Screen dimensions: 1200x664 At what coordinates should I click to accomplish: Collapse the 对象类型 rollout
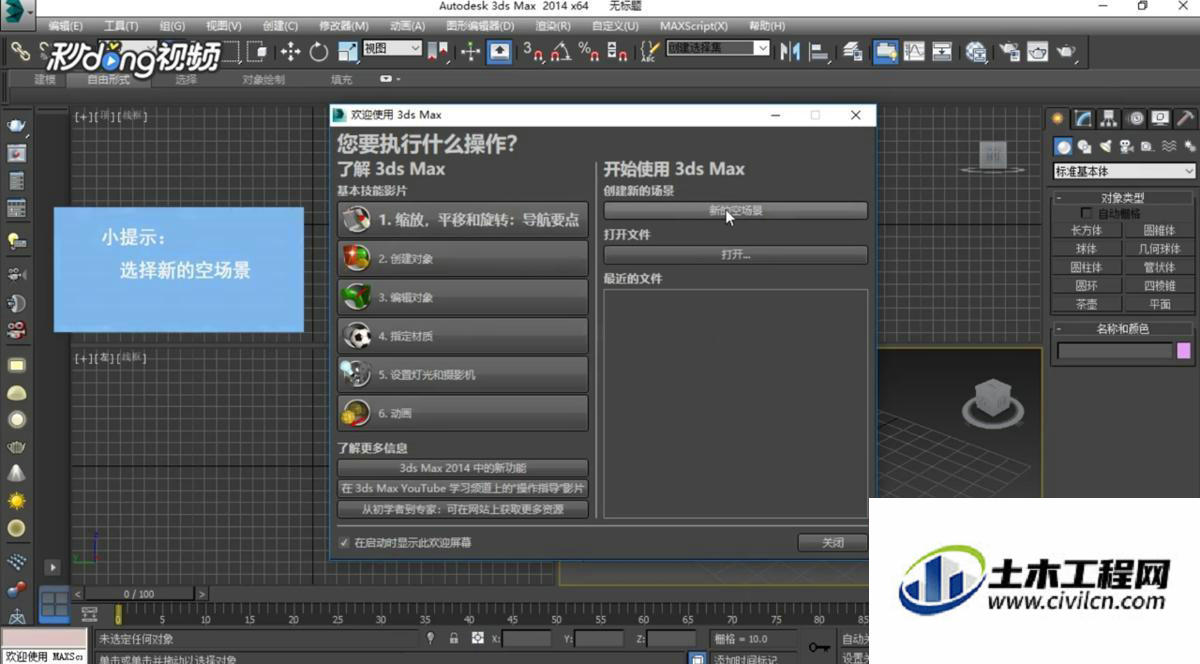[x=1123, y=198]
